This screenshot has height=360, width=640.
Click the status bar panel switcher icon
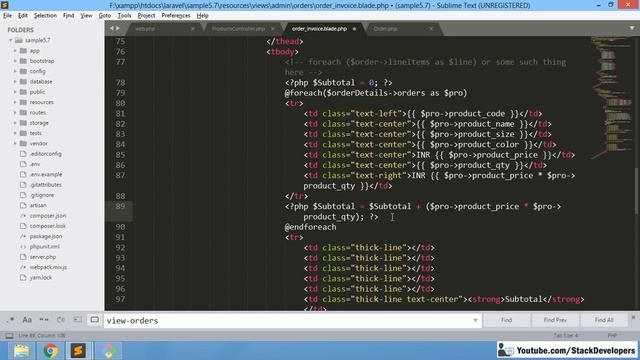pyautogui.click(x=9, y=336)
